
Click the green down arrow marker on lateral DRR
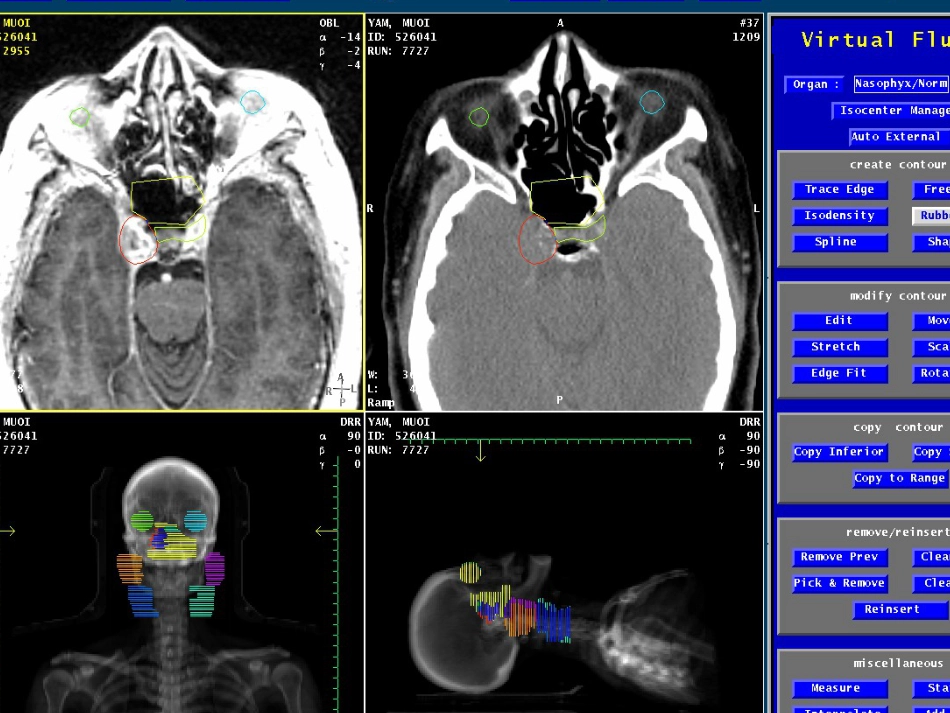point(480,451)
